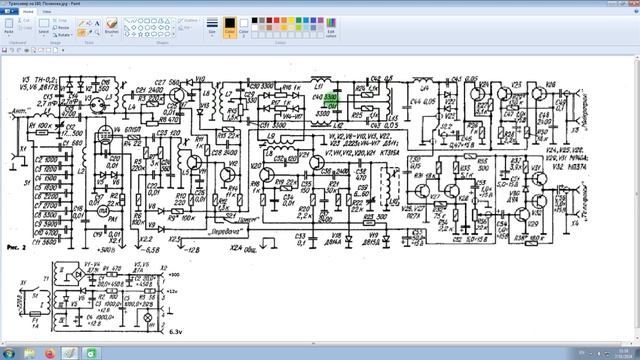The image size is (640, 360).
Task: Click the Copy button
Action: pos(24,28)
